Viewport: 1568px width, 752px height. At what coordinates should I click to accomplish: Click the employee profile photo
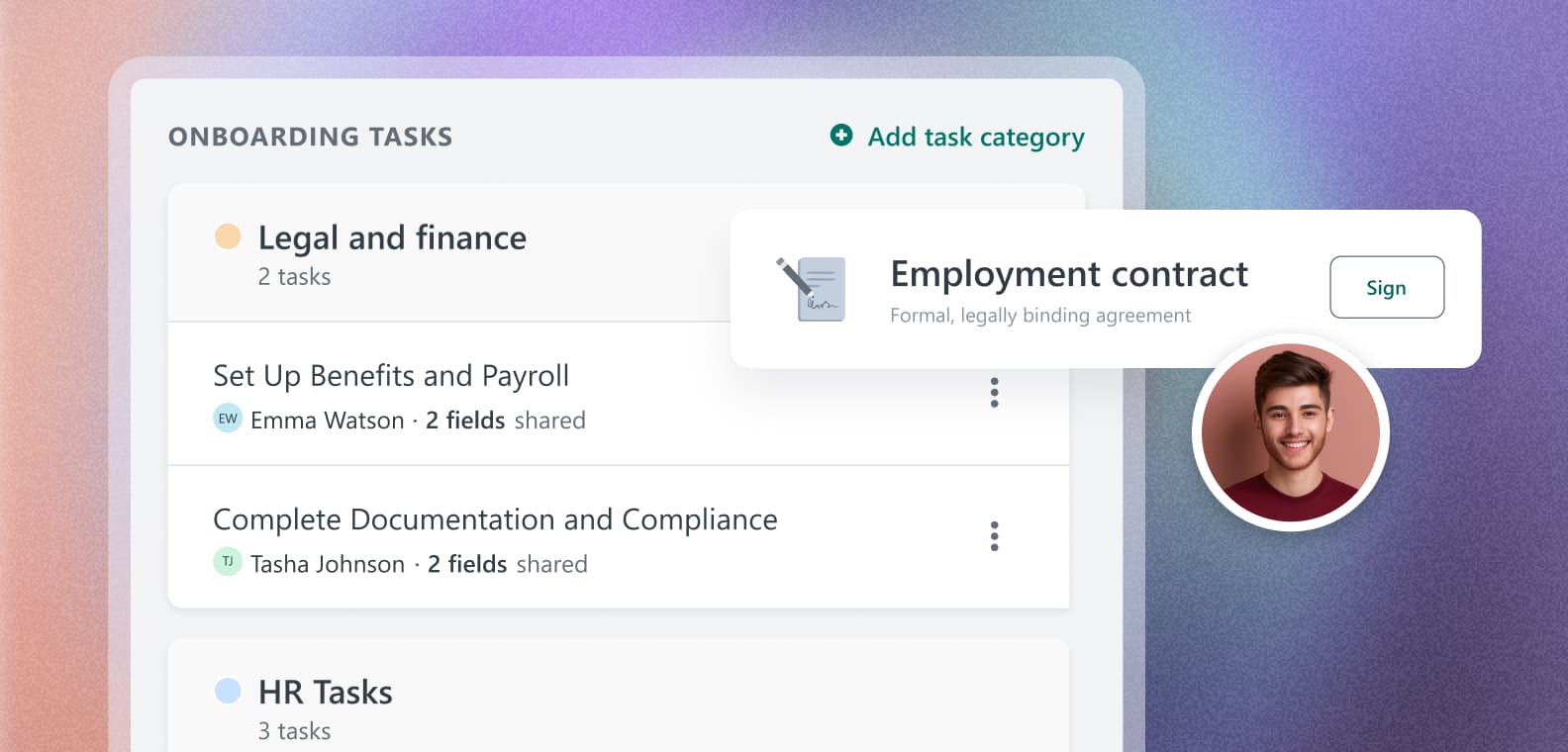click(1290, 432)
